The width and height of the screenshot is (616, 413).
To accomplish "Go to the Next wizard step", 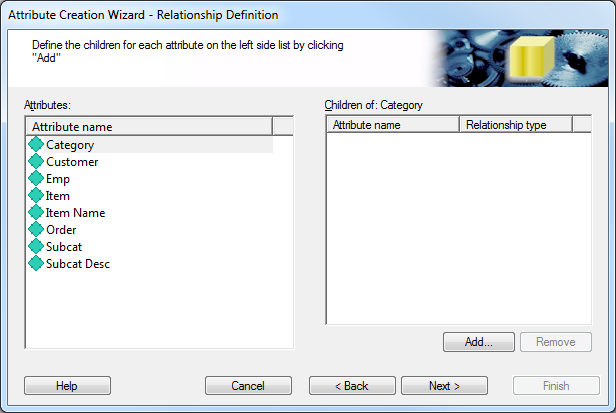I will (444, 386).
